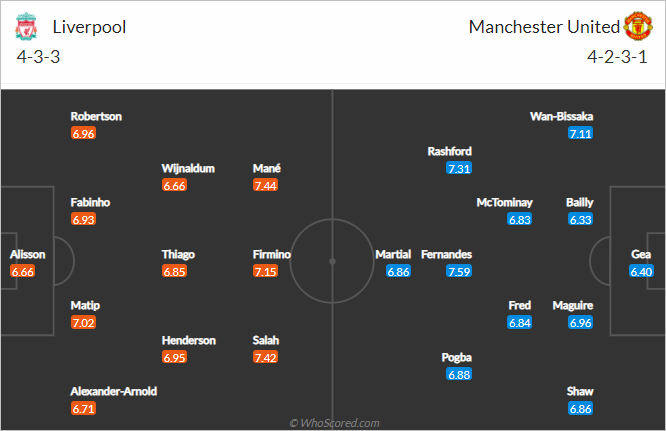Select Robertson's 6.96 rating badge
Image resolution: width=666 pixels, height=431 pixels.
coord(83,134)
